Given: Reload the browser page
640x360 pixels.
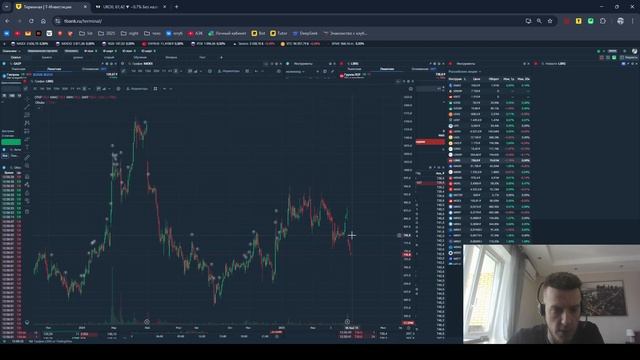Looking at the screenshot, I should coord(31,21).
